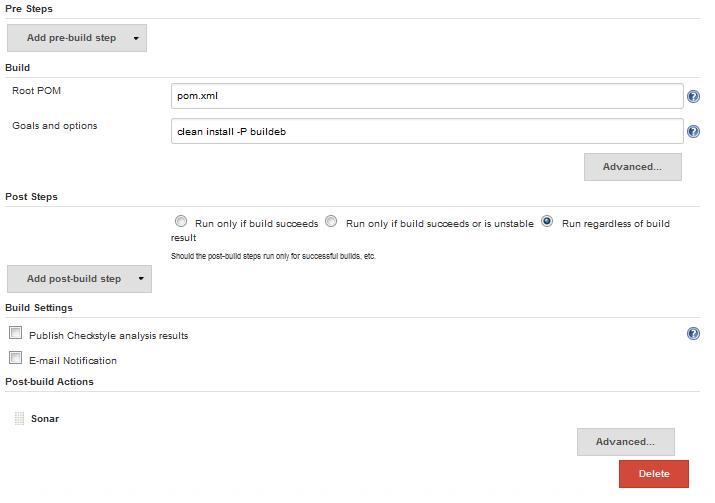Select Run regardless of build result
Image resolution: width=715 pixels, height=503 pixels.
point(547,222)
